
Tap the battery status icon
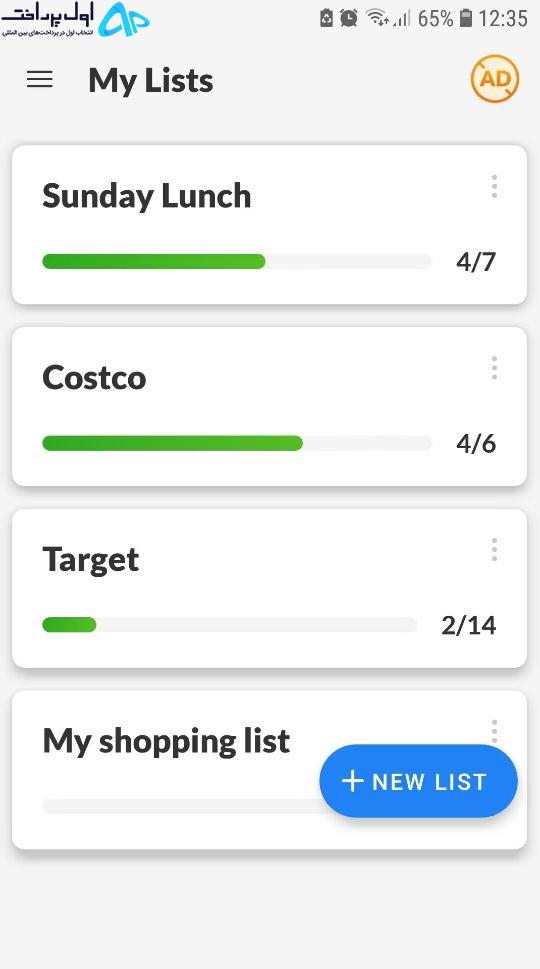[x=466, y=18]
